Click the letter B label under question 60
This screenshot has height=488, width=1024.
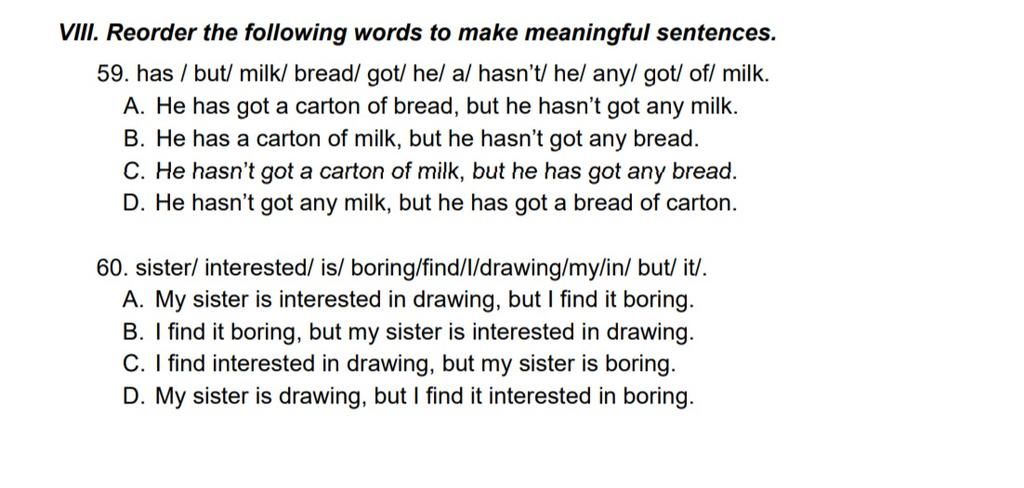coord(133,332)
